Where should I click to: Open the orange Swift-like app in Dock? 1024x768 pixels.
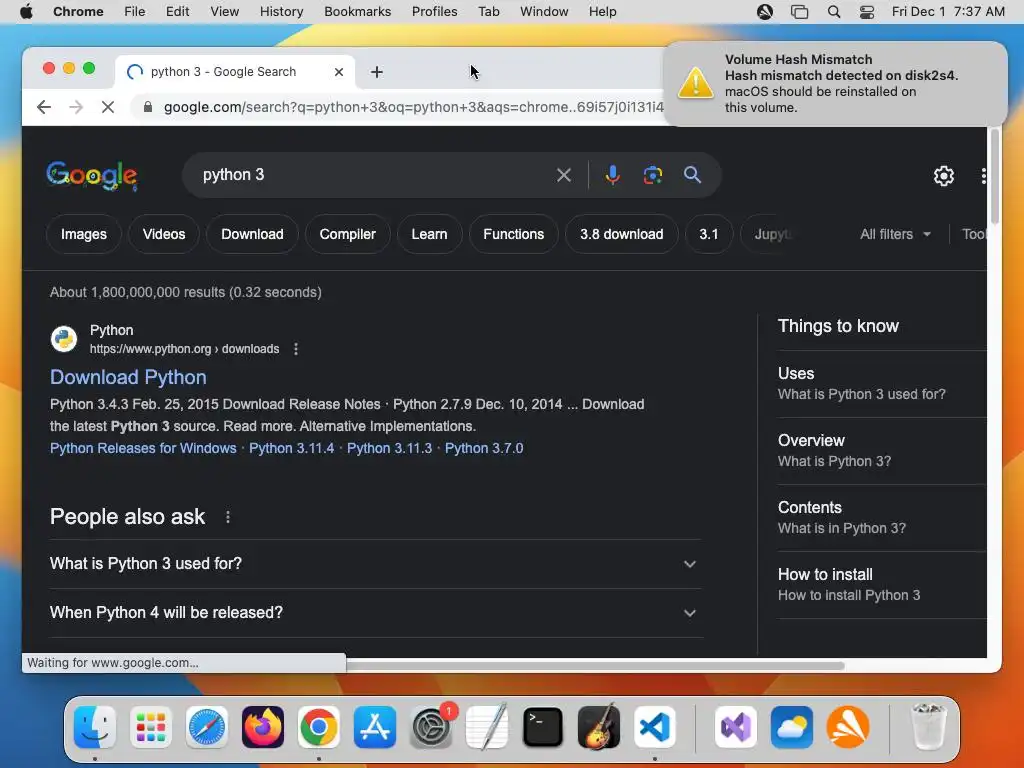tap(848, 727)
